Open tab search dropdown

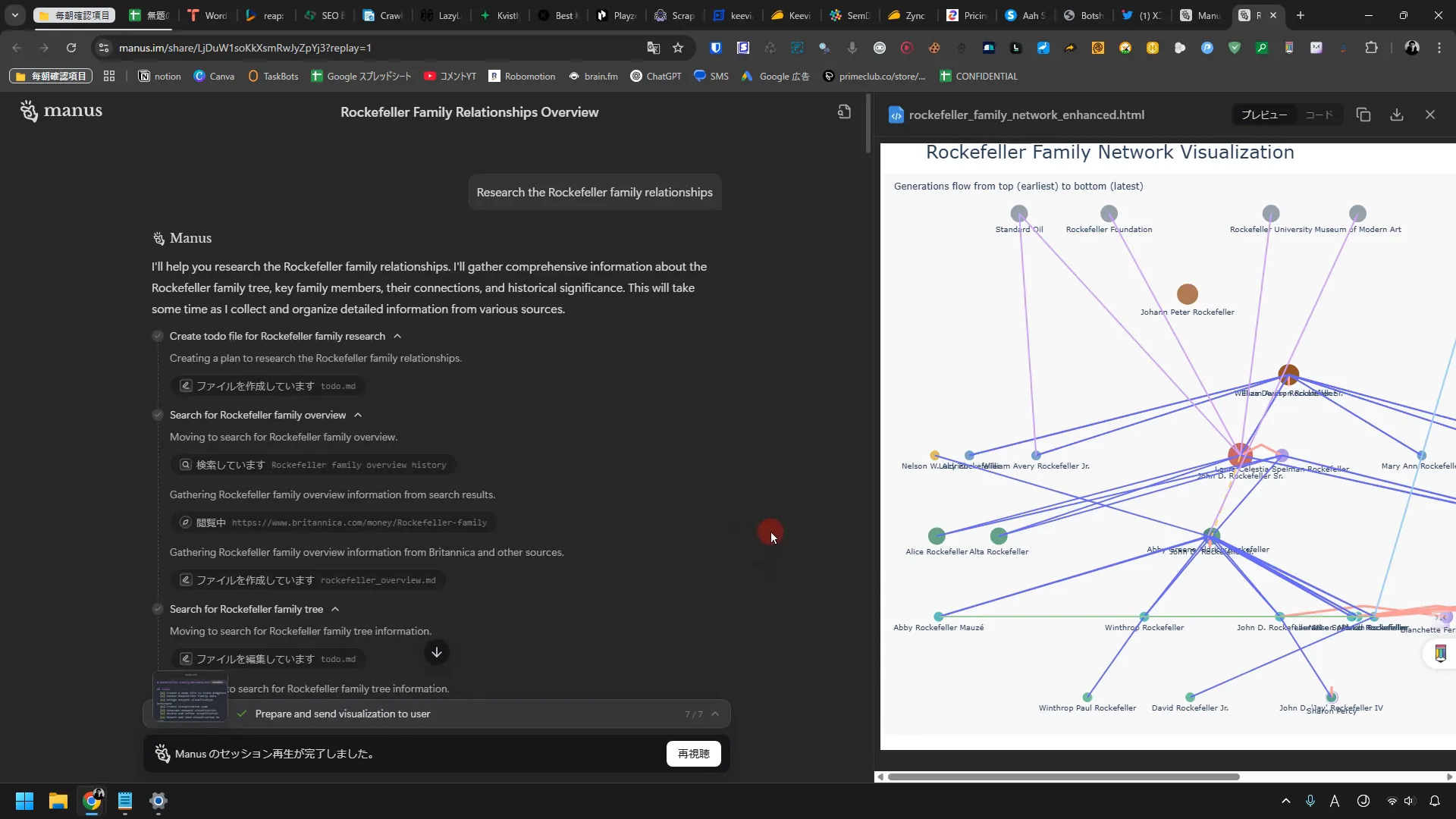[x=14, y=15]
